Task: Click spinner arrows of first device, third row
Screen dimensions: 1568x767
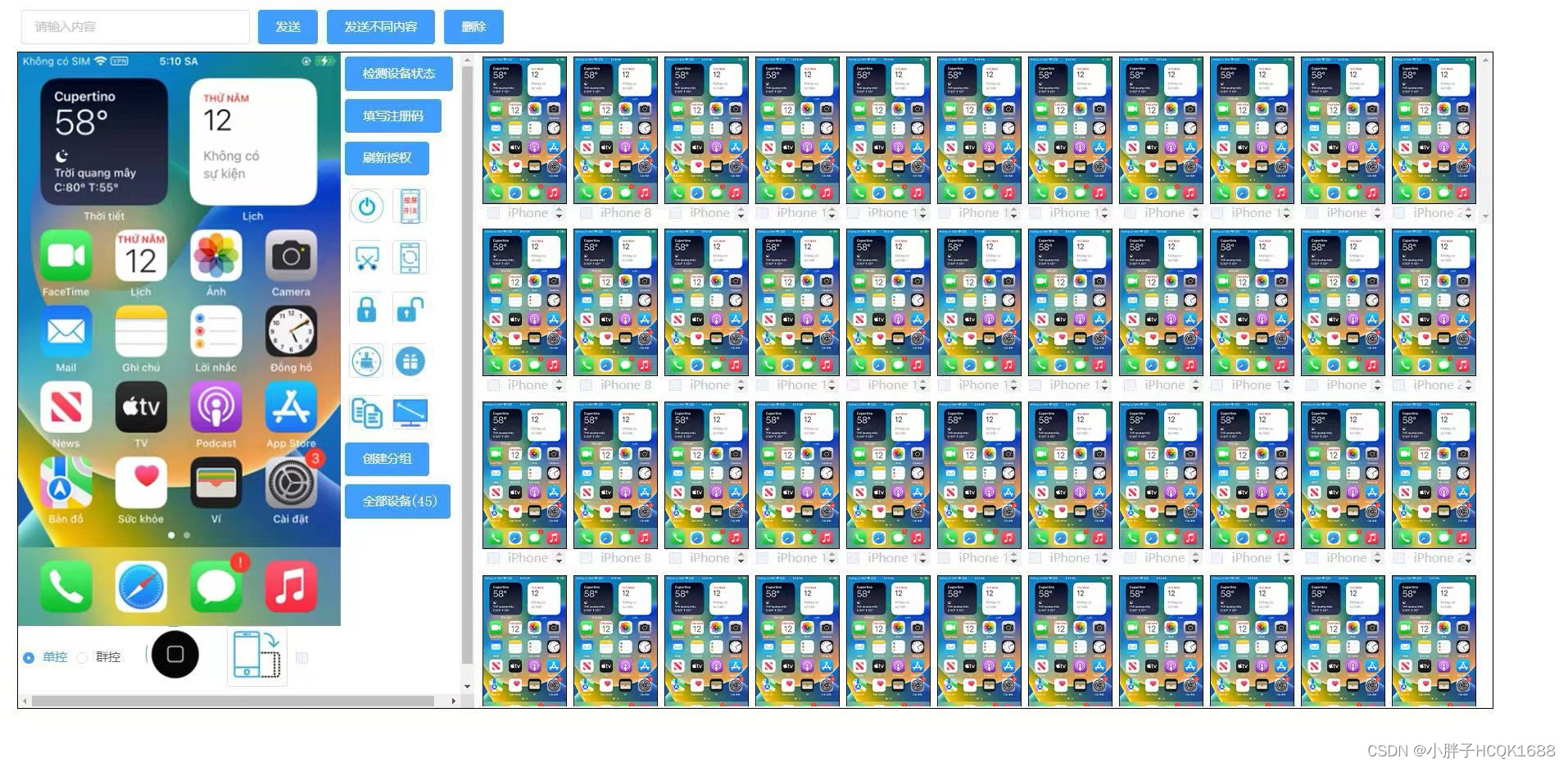Action: pos(559,558)
